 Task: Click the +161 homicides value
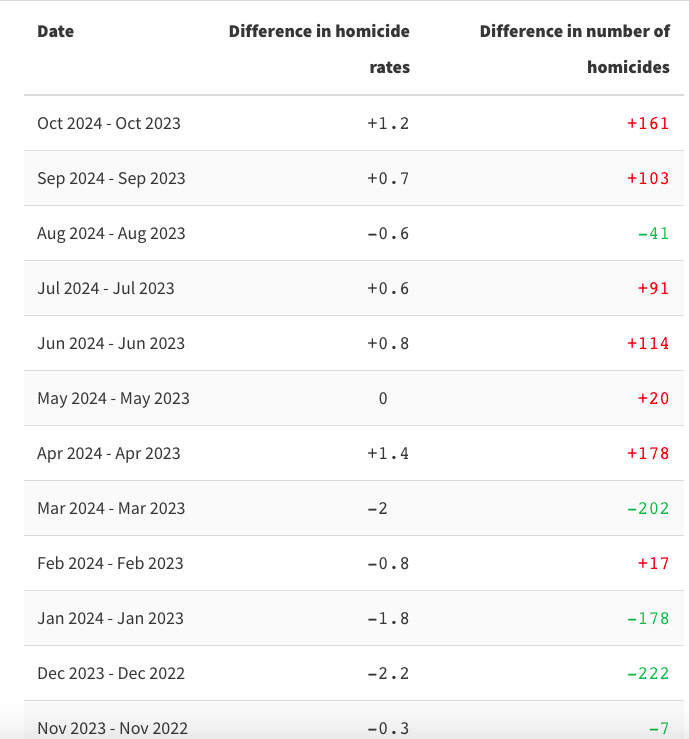coord(648,123)
